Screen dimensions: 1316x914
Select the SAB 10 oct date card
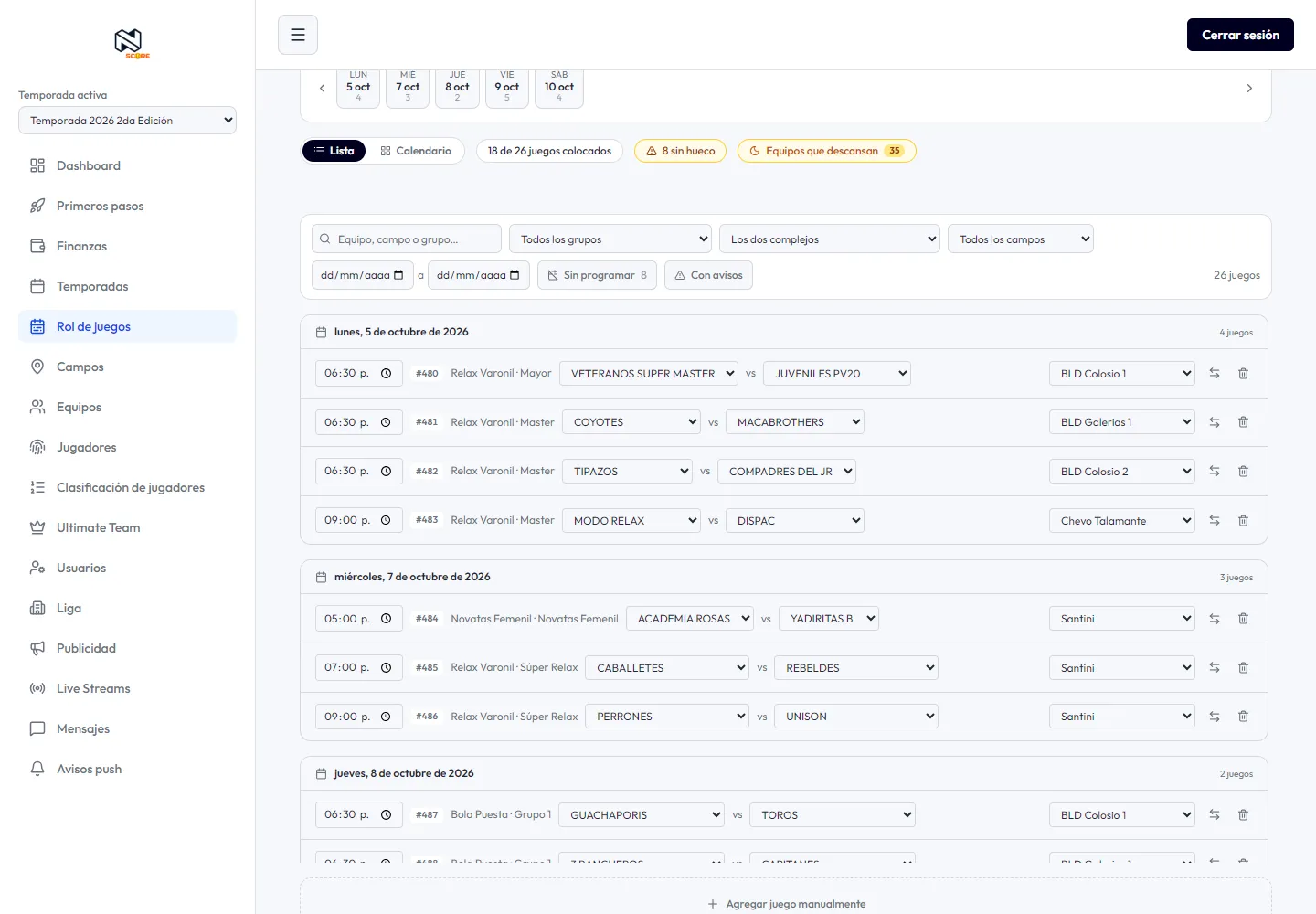[x=559, y=88]
